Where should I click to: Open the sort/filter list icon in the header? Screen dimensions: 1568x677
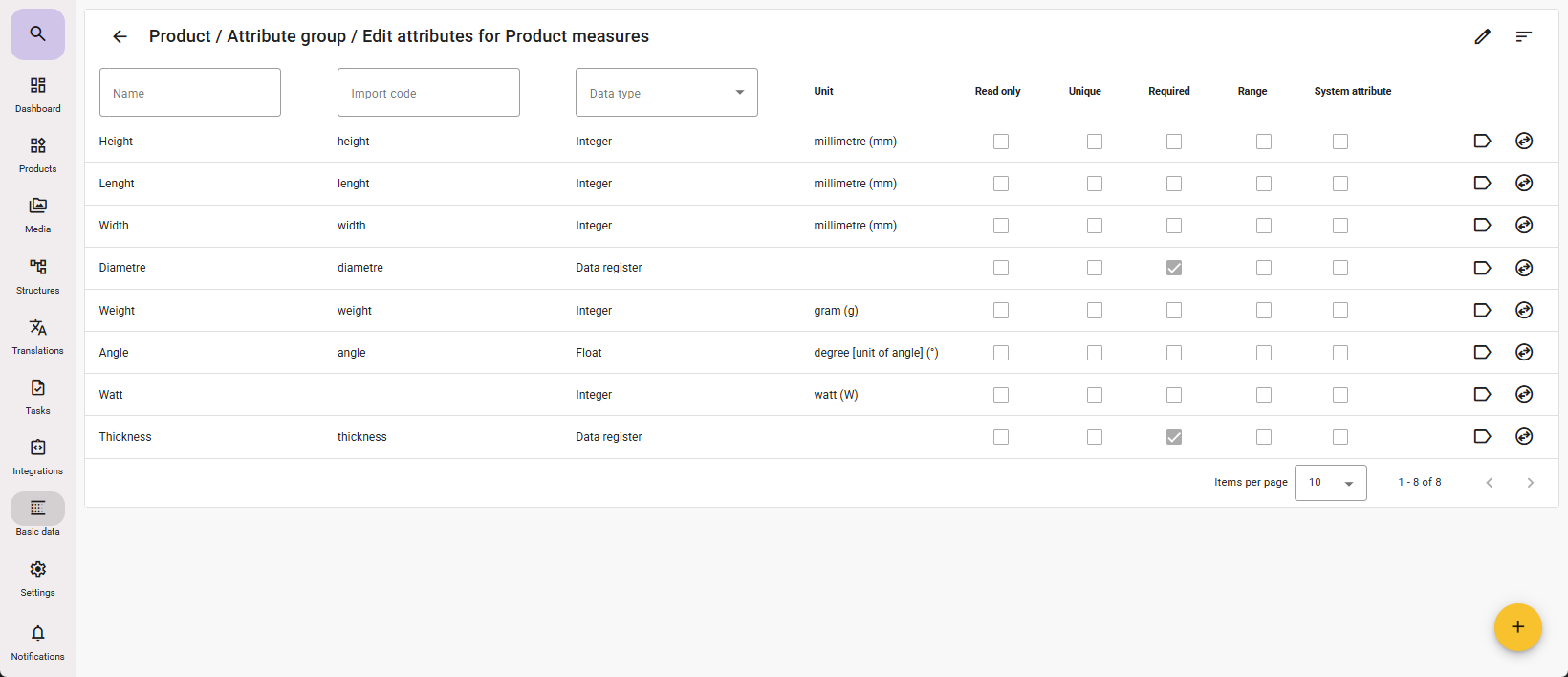1523,36
